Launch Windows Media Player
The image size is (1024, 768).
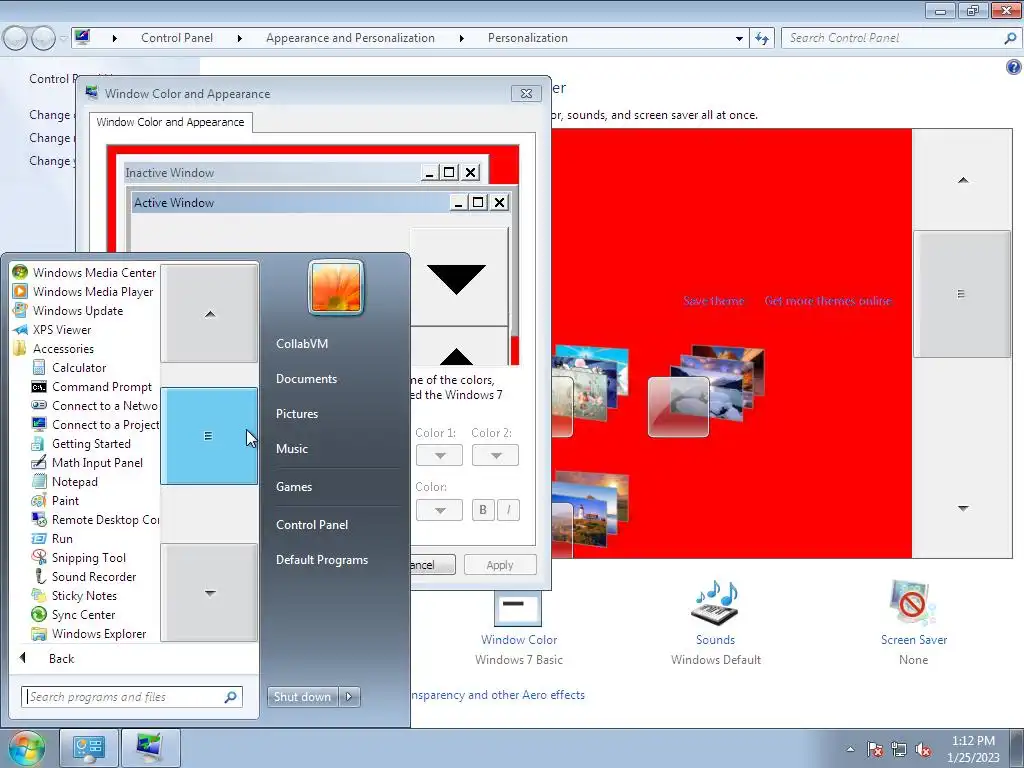point(84,291)
